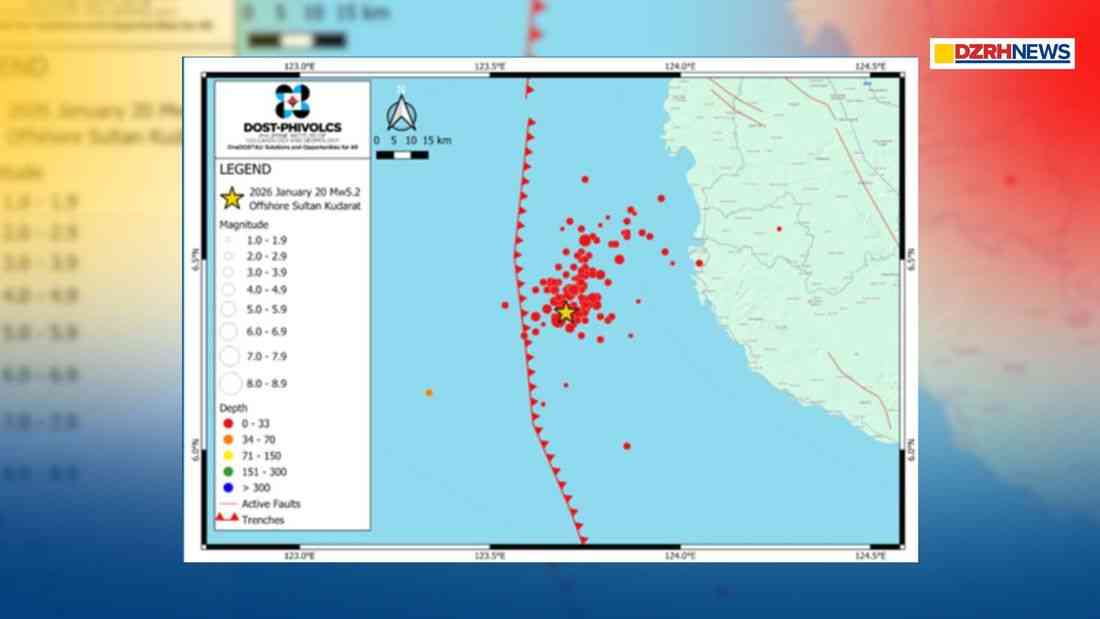Click the yellow star symbol in the legend
The image size is (1100, 619).
point(232,199)
